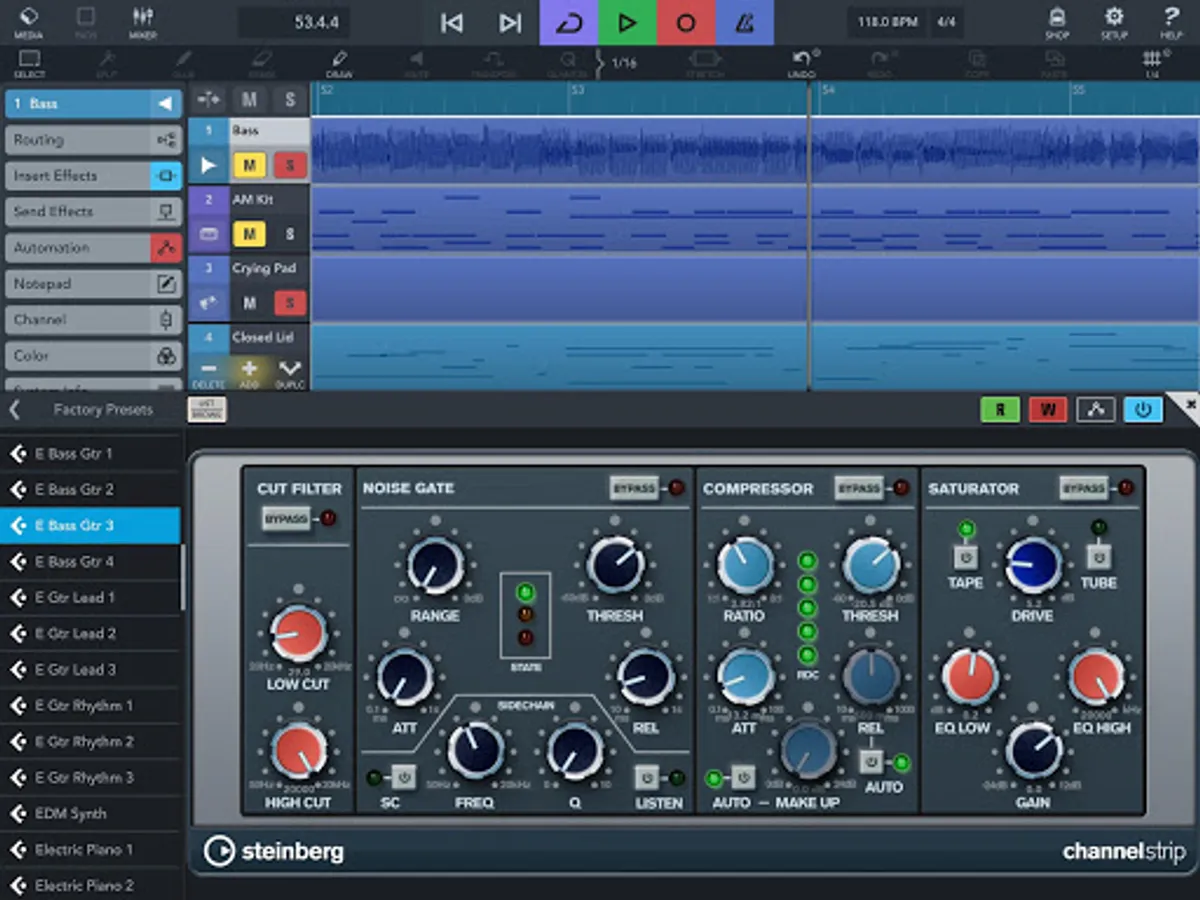1200x900 pixels.
Task: Solo the Crying Pad track
Action: (289, 303)
